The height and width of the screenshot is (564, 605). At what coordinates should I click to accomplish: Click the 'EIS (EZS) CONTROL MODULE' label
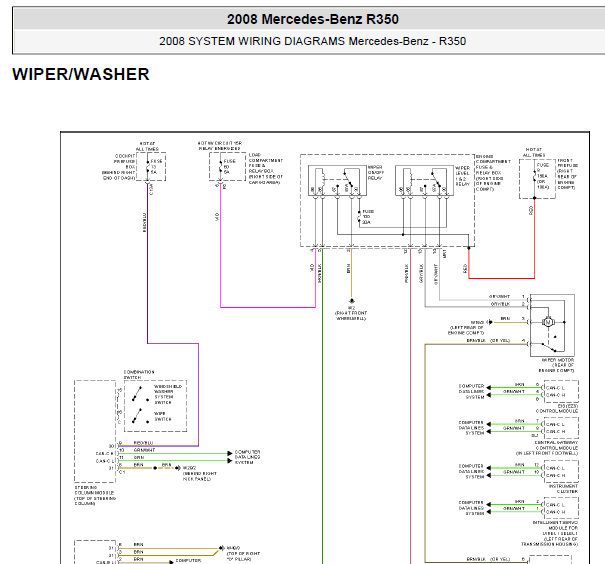tap(557, 409)
